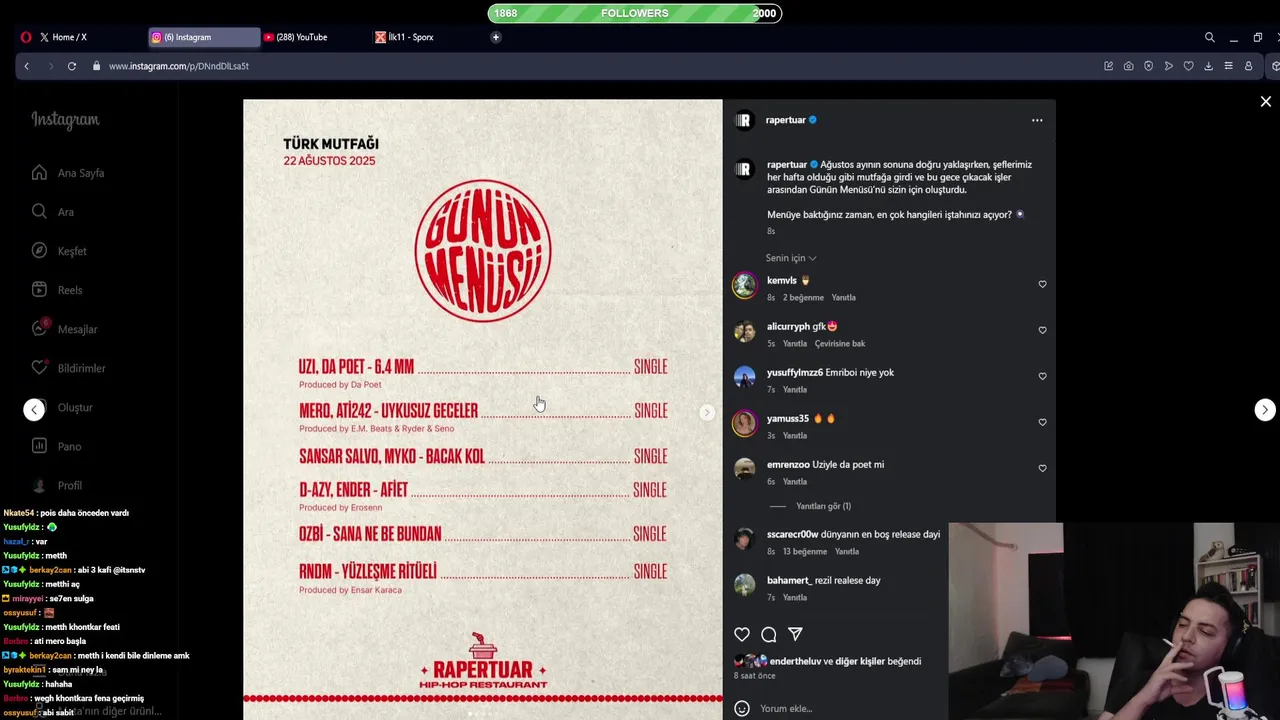Viewport: 1280px width, 720px height.
Task: Go to previous post with left arrow
Action: point(34,409)
